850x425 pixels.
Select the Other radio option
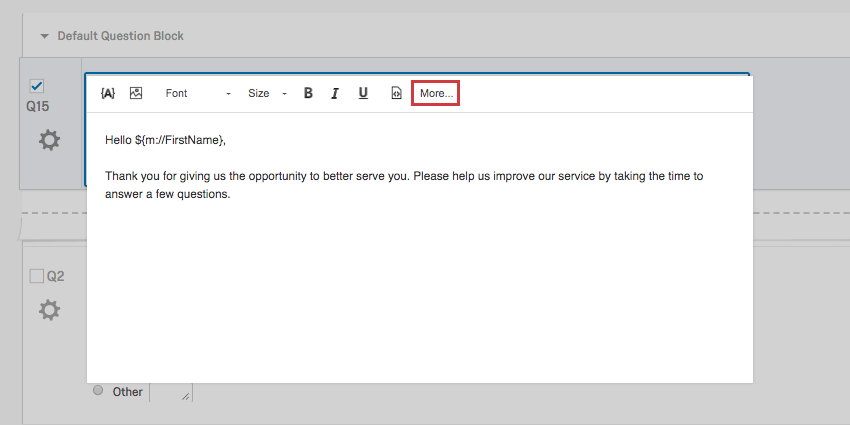98,390
